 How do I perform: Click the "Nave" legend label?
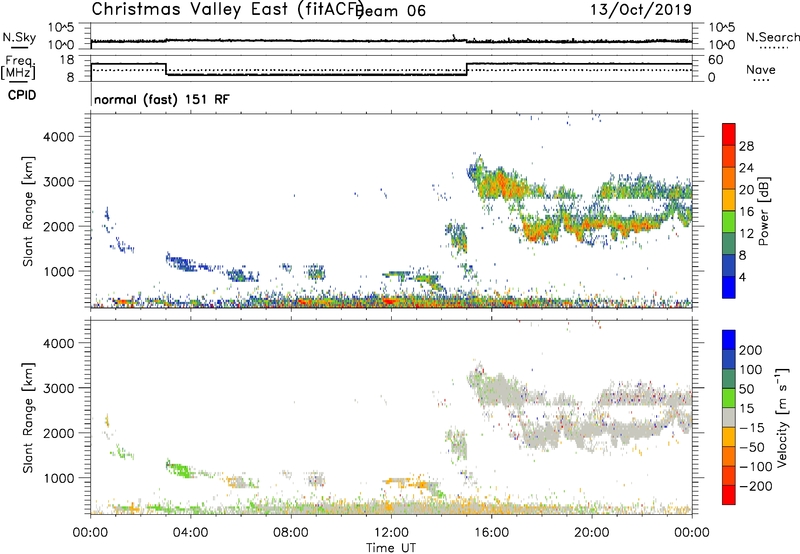pyautogui.click(x=760, y=69)
